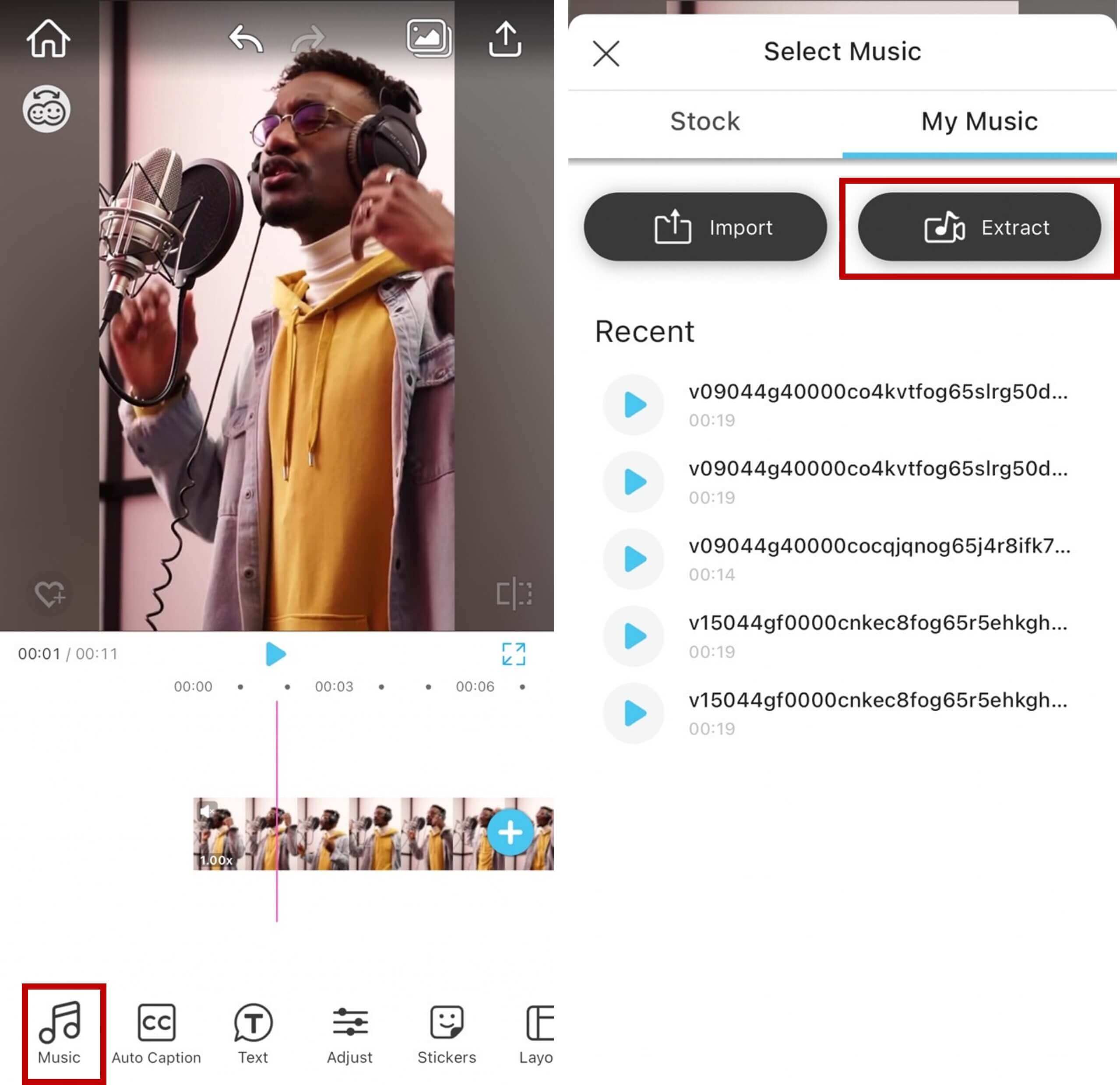Switch to the Stock tab
Viewport: 1120px width, 1085px height.
[x=704, y=121]
